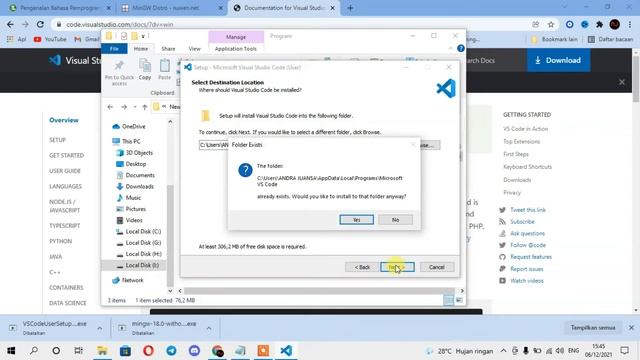Viewport: 640px width, 360px height.
Task: Open Telegram from taskbar
Action: [x=171, y=351]
